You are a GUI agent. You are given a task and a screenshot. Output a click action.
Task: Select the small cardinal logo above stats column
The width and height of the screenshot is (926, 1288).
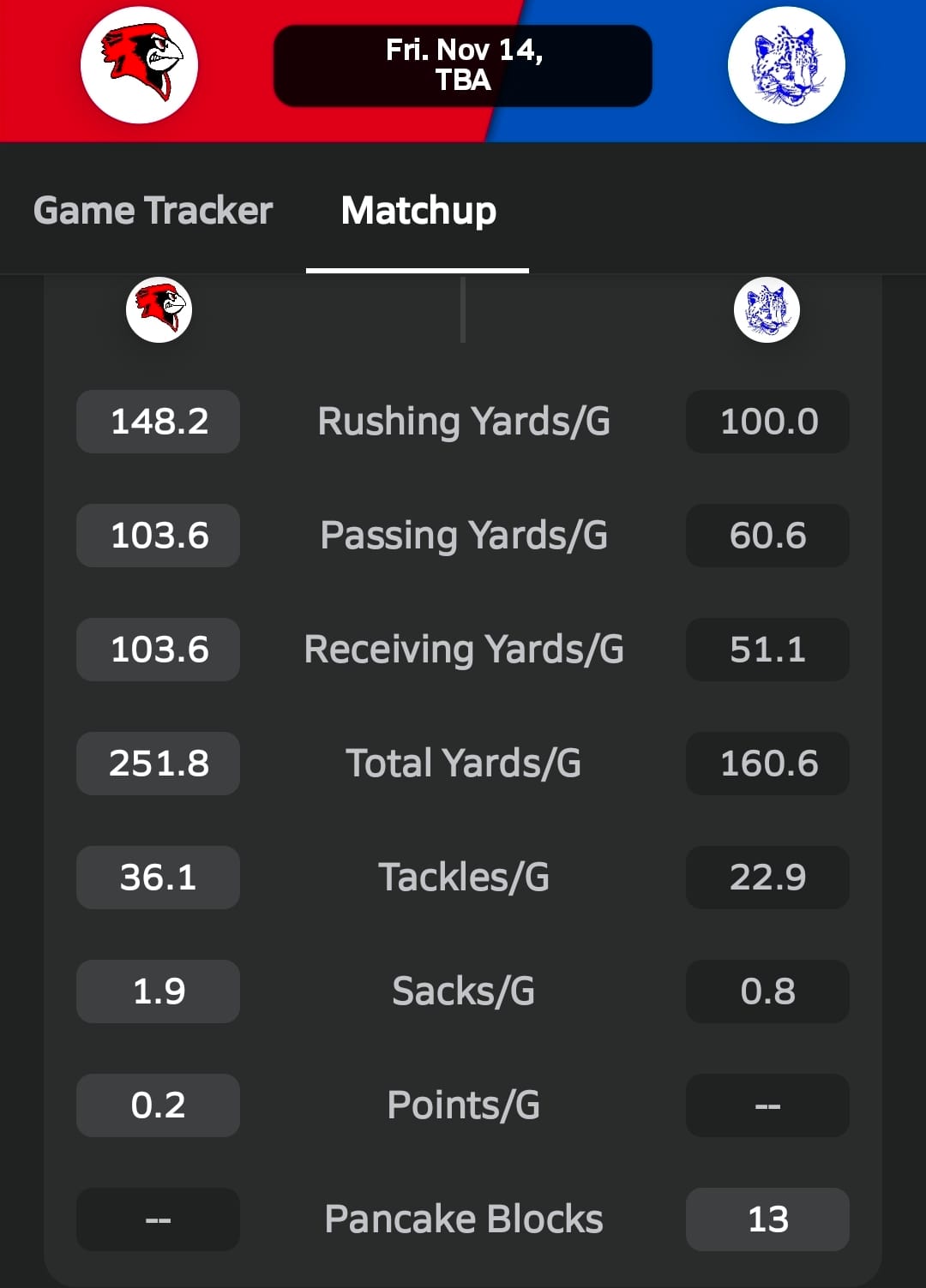159,309
